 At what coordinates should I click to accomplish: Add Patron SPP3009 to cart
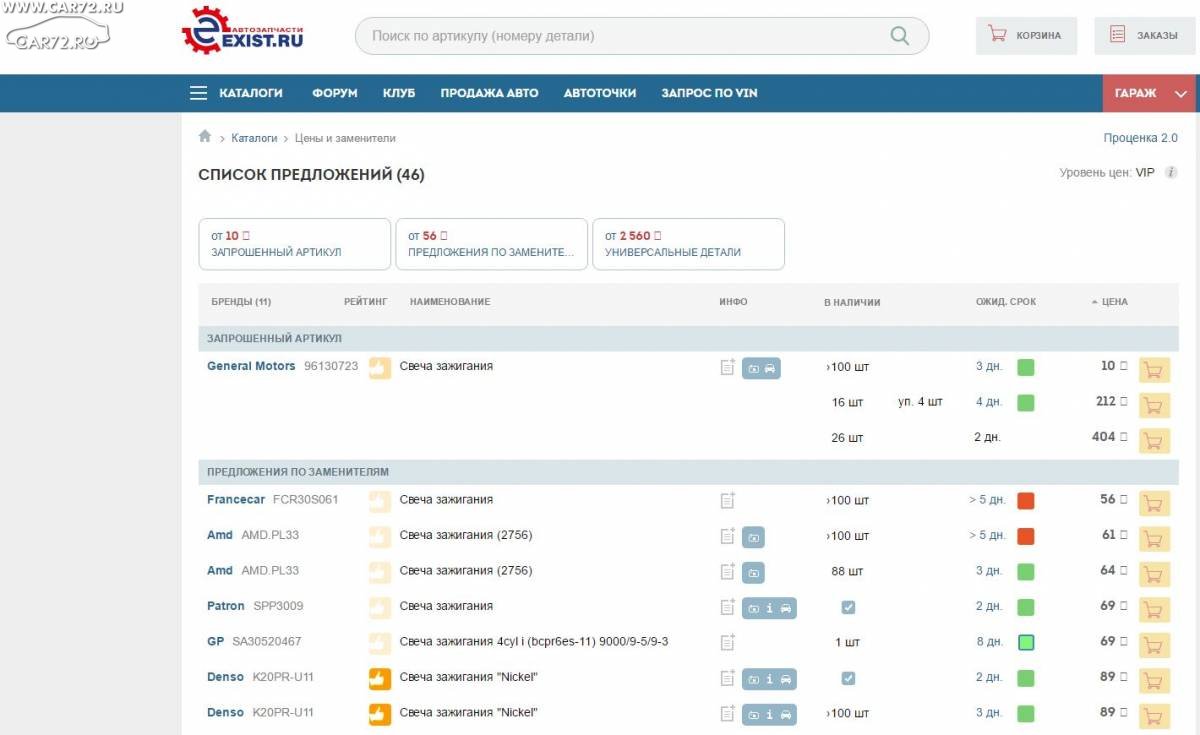click(1154, 609)
